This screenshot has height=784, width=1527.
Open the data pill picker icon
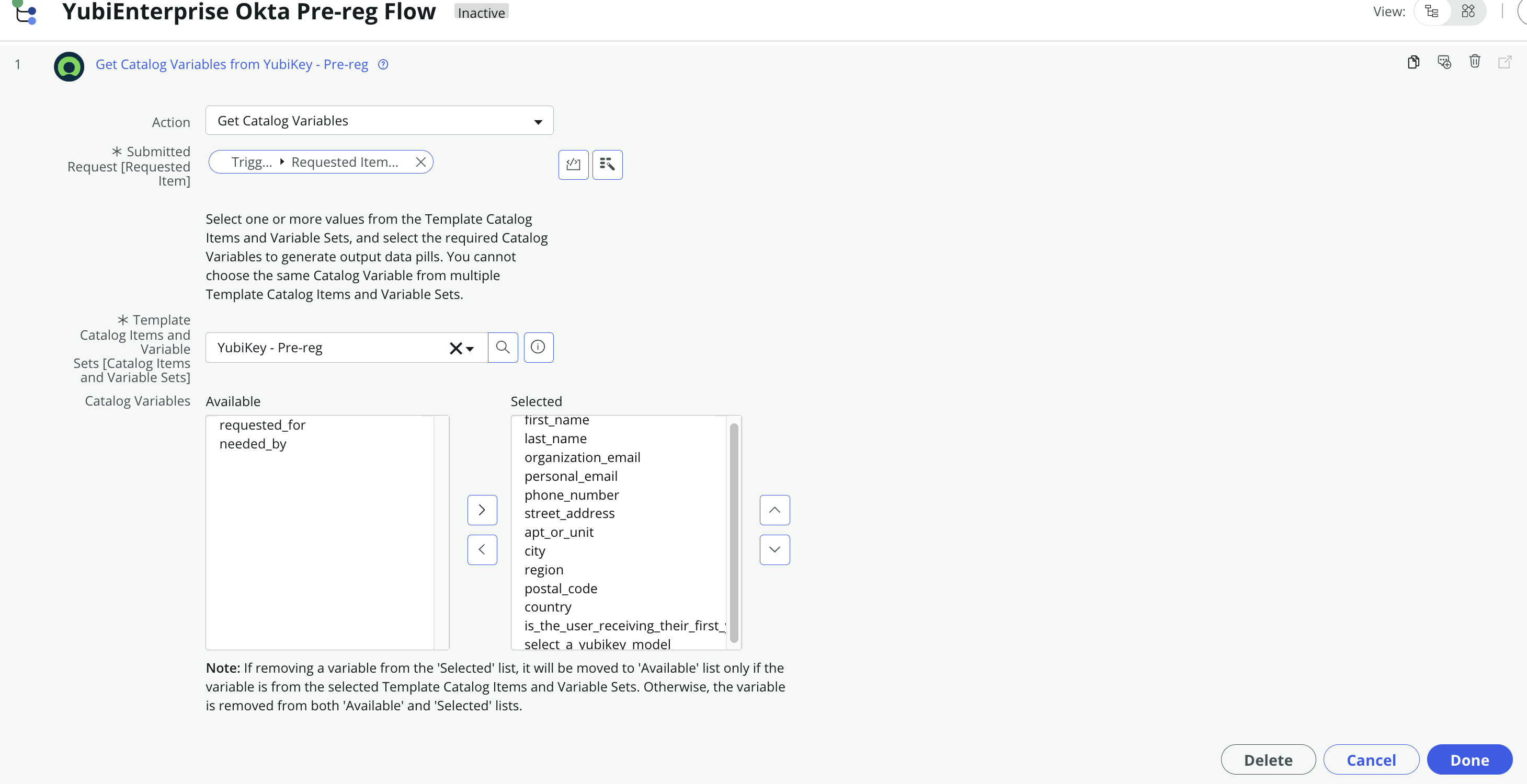pyautogui.click(x=608, y=164)
